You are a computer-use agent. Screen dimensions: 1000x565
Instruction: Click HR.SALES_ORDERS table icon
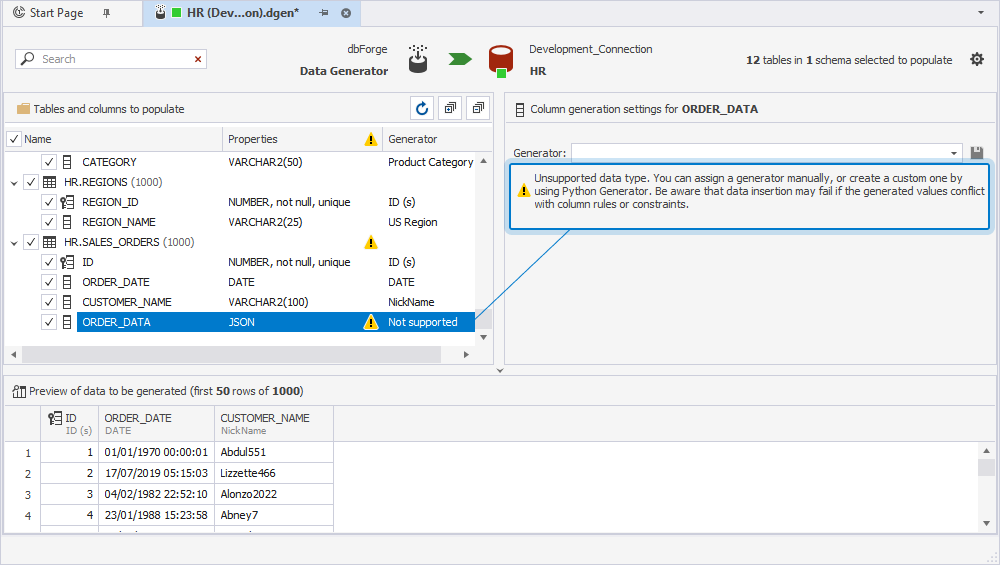[x=49, y=242]
